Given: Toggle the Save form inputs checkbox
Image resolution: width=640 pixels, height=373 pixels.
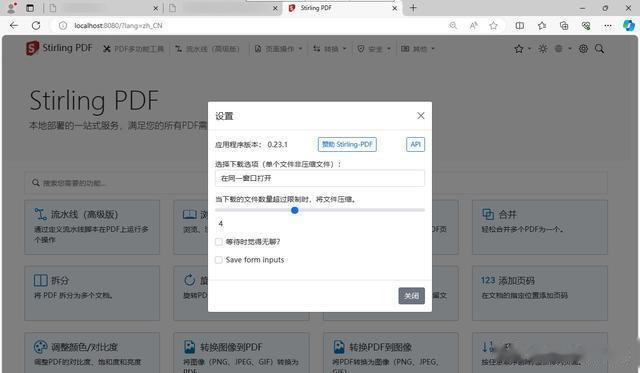Looking at the screenshot, I should click(219, 260).
